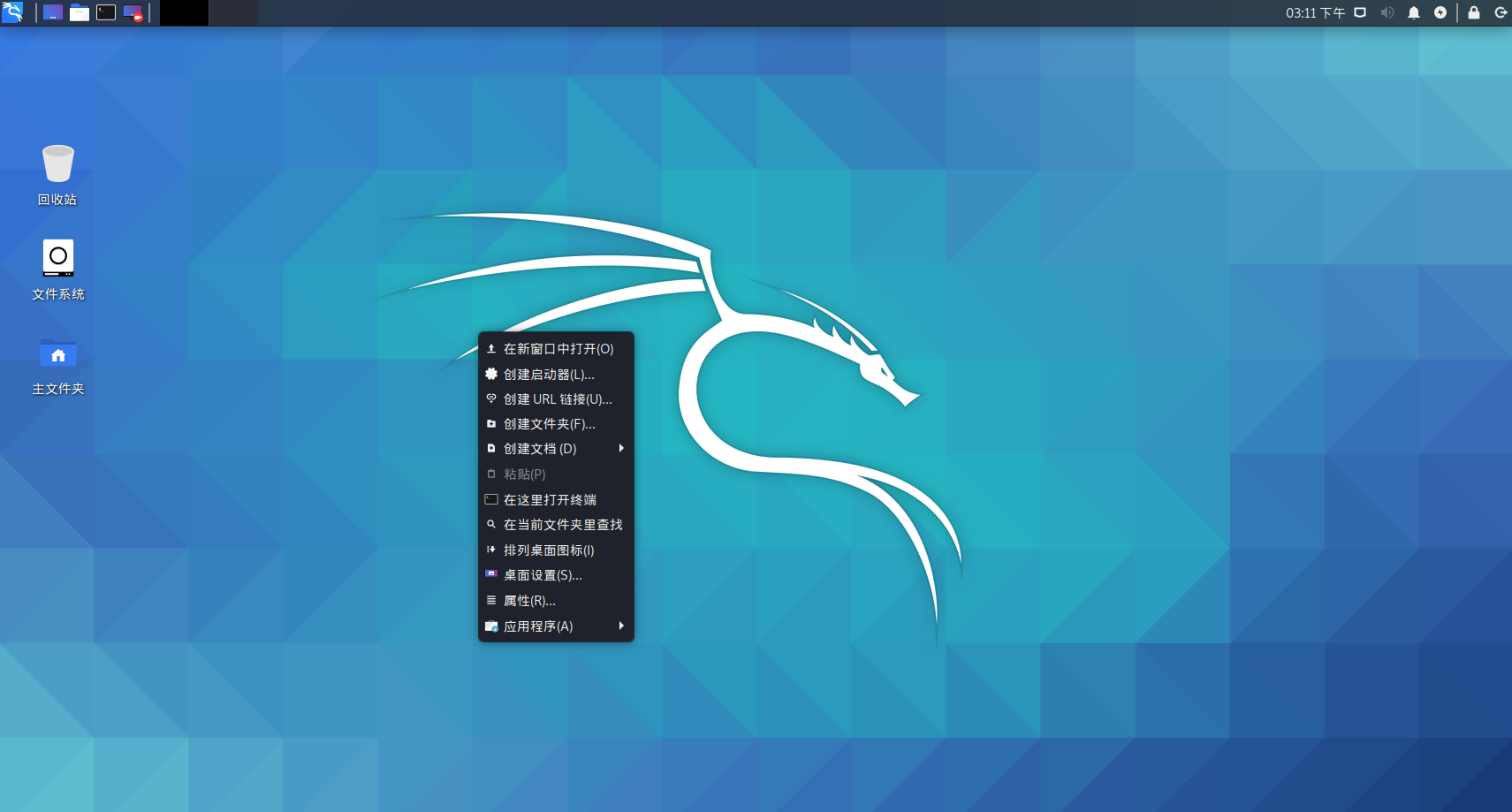Click the 应用程序(A) menu entry
The height and width of the screenshot is (812, 1512).
click(556, 626)
